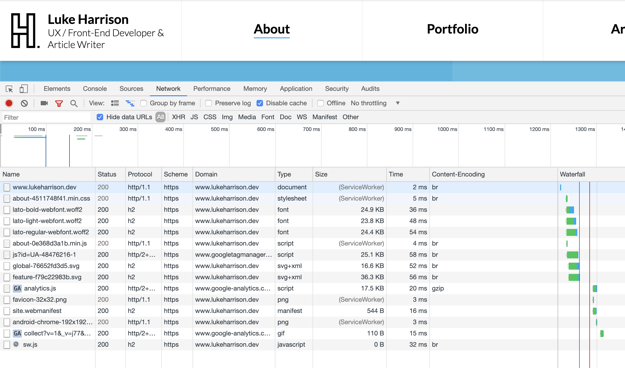Stop recording network log (red circle)
625x368 pixels.
pyautogui.click(x=9, y=103)
